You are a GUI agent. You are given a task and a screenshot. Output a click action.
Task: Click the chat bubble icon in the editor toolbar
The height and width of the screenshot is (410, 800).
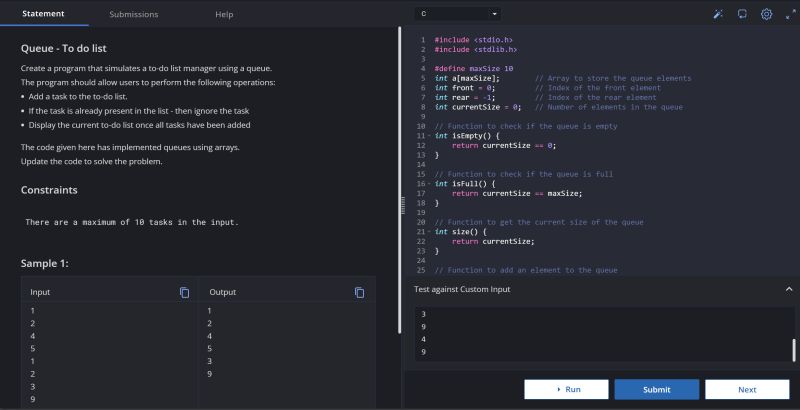pyautogui.click(x=742, y=14)
